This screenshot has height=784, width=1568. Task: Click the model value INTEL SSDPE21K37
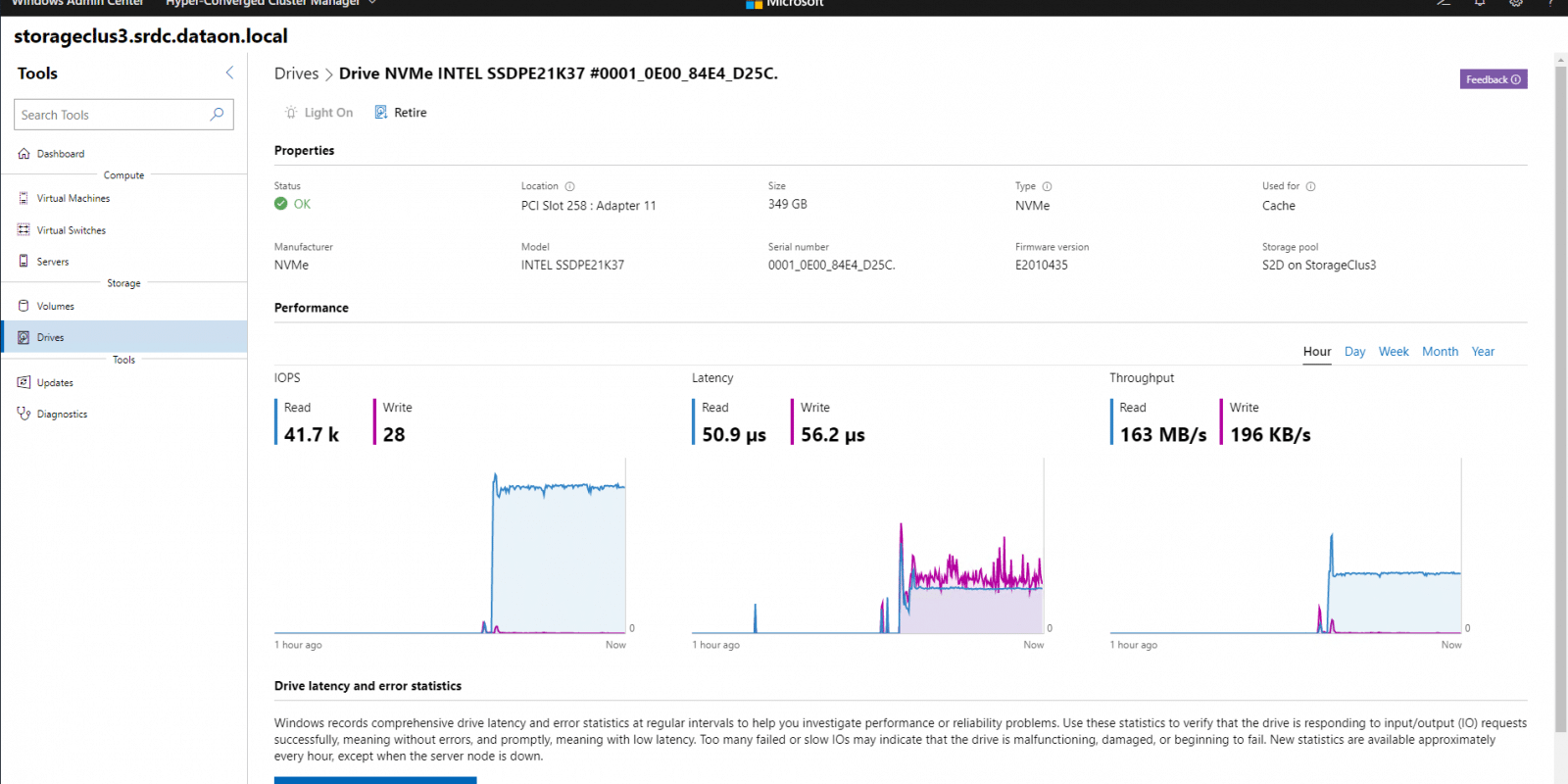pyautogui.click(x=572, y=265)
